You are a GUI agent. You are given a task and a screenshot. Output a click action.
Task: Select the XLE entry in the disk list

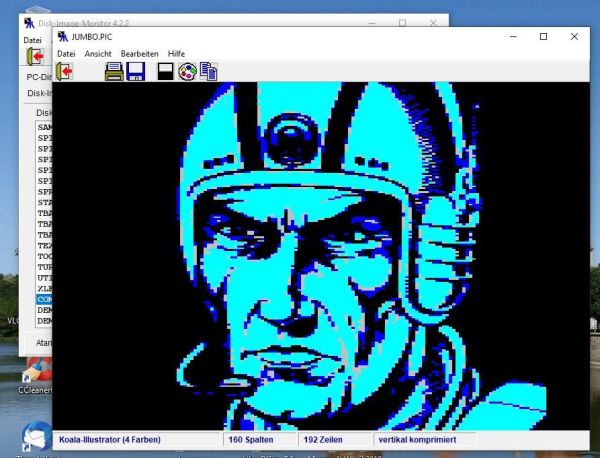[44, 288]
